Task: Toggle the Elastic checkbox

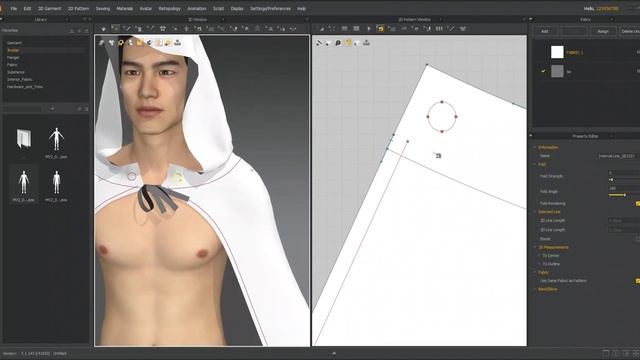Action: coord(638,239)
